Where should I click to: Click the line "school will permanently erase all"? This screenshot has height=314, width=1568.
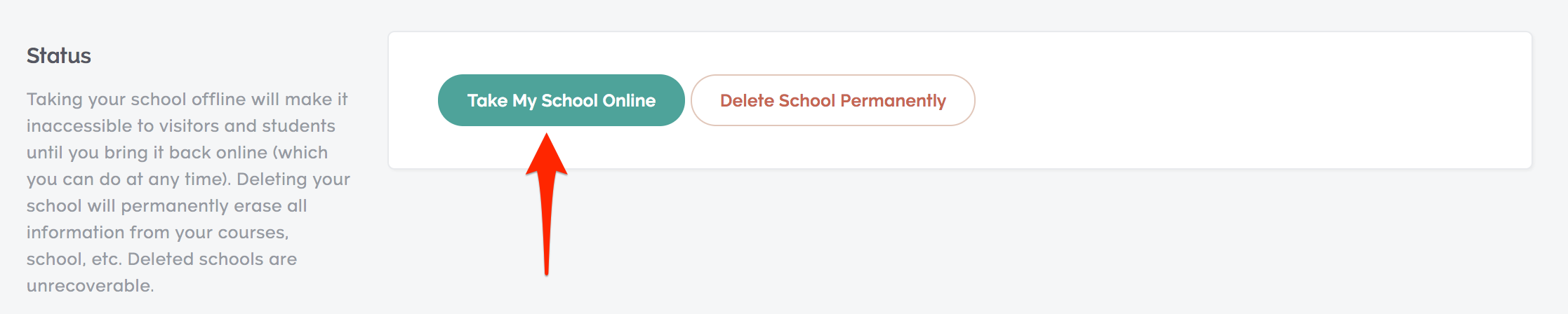tap(167, 206)
